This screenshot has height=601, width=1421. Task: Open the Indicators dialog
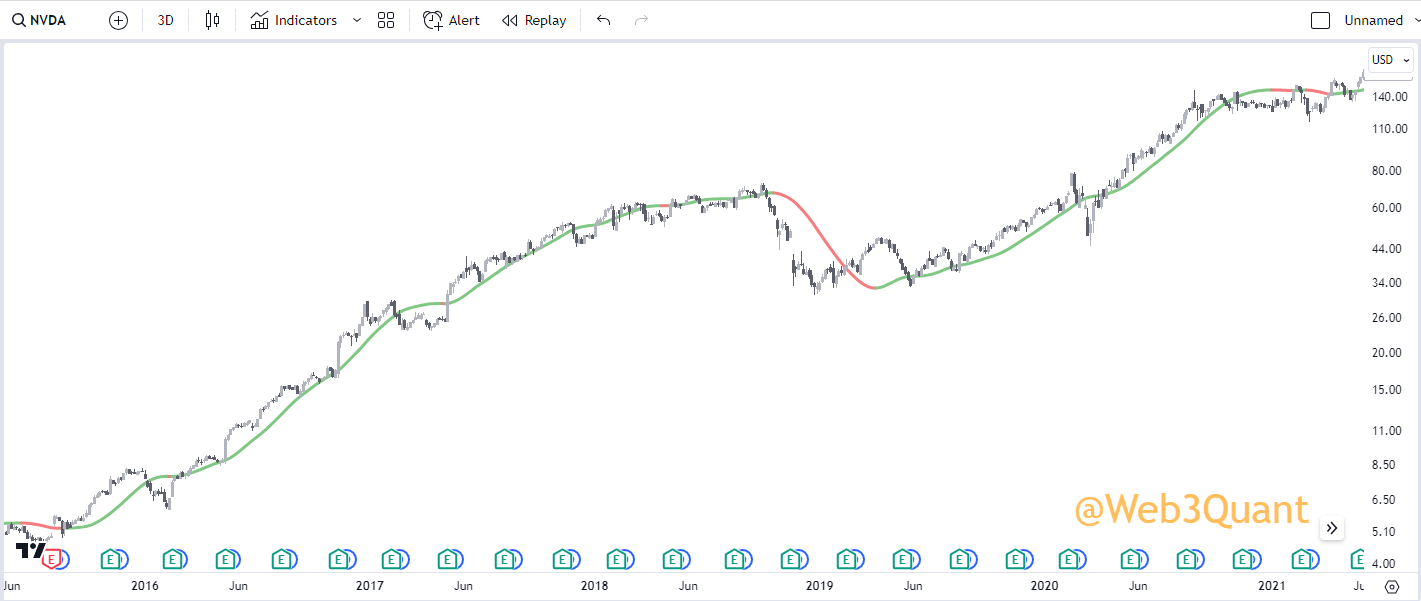(294, 20)
